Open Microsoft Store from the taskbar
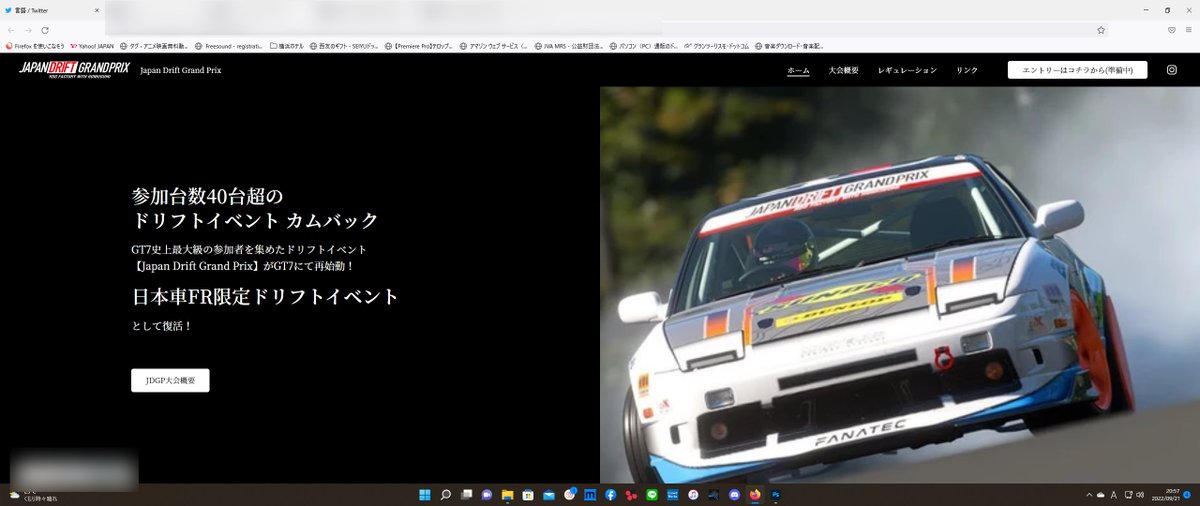1200x506 pixels. click(528, 495)
